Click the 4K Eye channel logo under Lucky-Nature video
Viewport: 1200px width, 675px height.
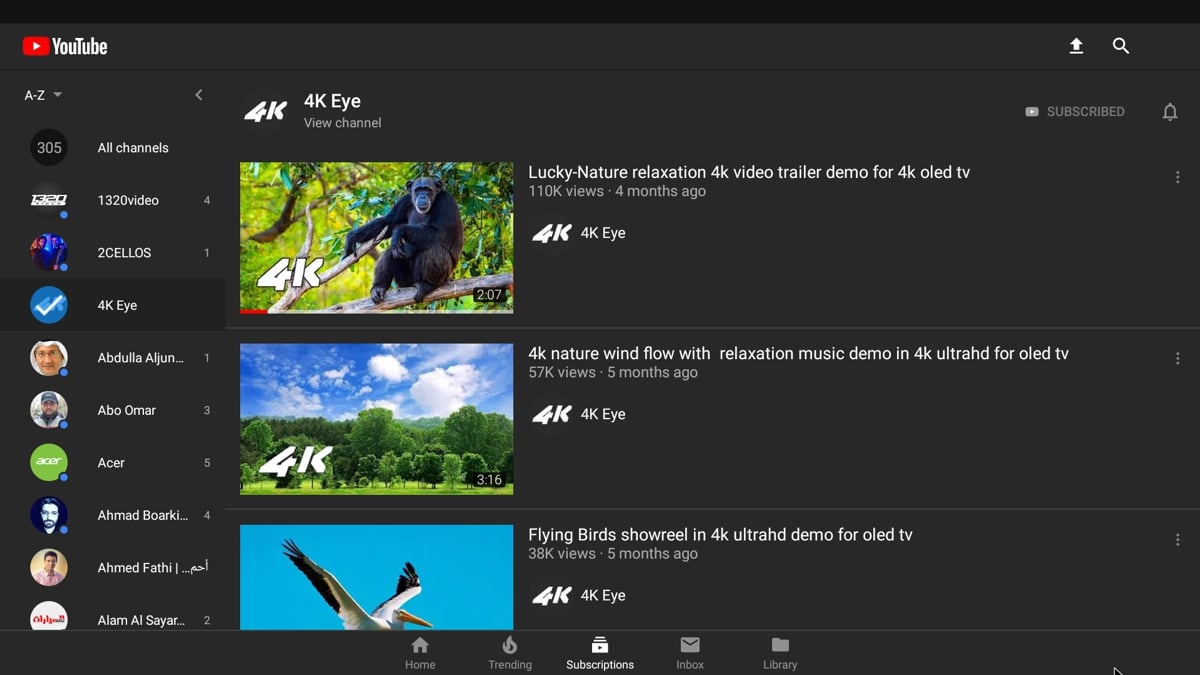point(552,233)
